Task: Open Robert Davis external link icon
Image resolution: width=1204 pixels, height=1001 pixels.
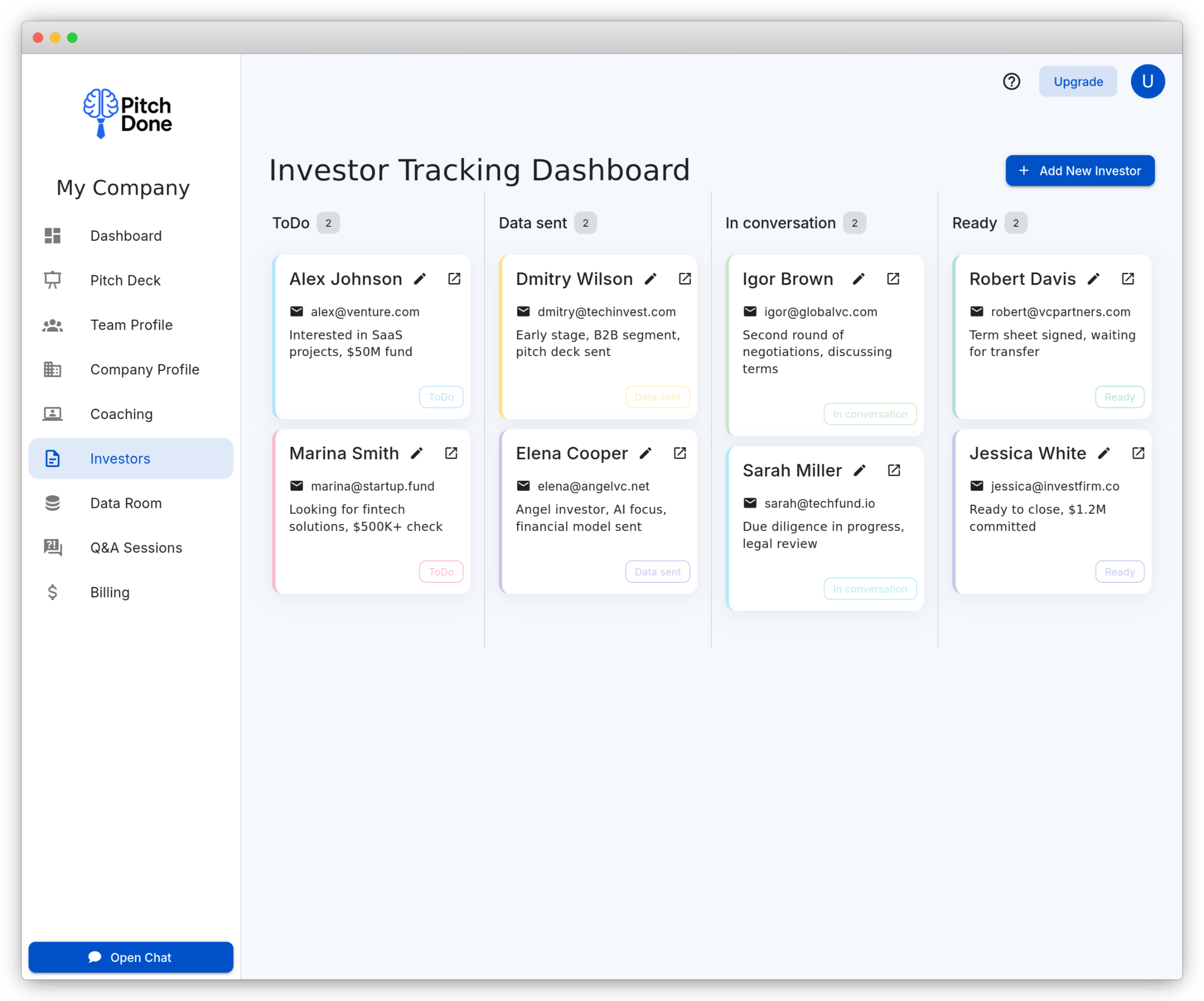Action: (1128, 278)
